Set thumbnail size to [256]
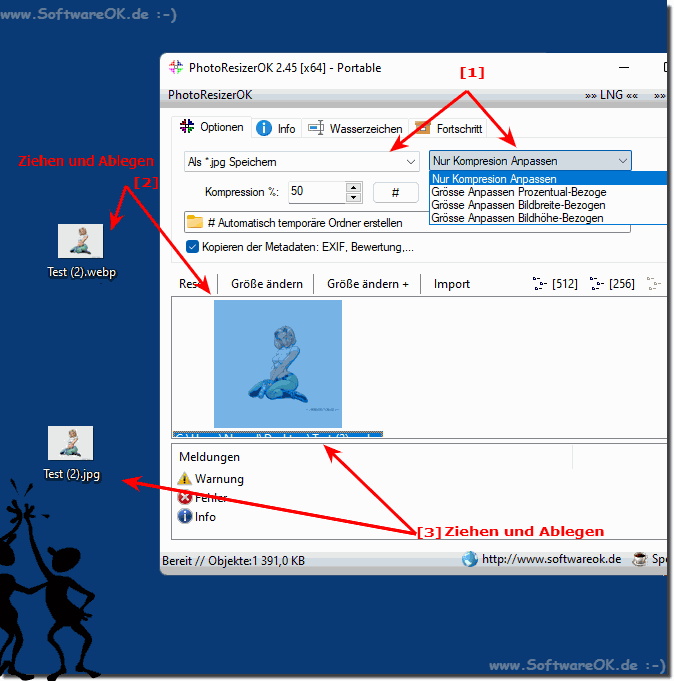Screen dimensions: 674x681 coord(612,284)
